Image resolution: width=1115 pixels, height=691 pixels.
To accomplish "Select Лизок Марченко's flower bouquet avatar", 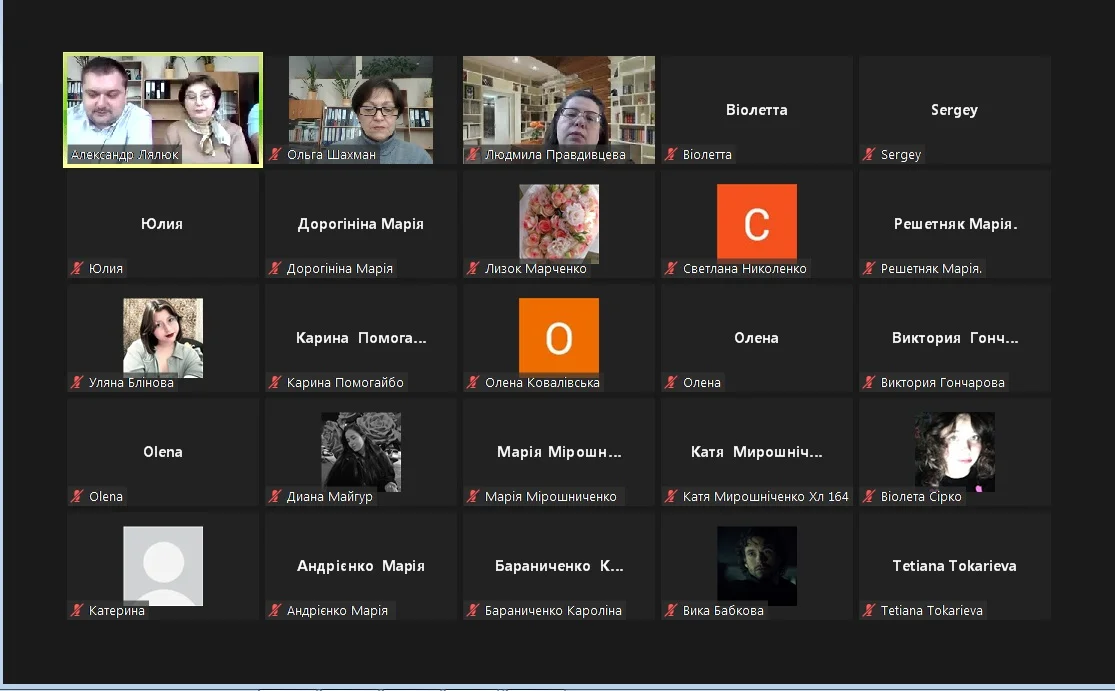I will coord(559,223).
